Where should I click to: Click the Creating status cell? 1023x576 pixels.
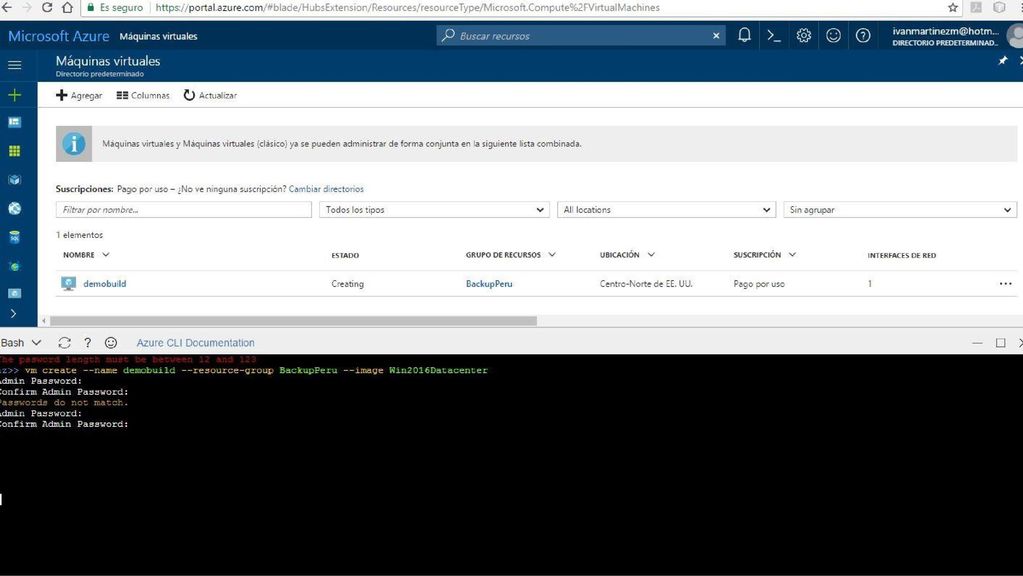coord(347,284)
